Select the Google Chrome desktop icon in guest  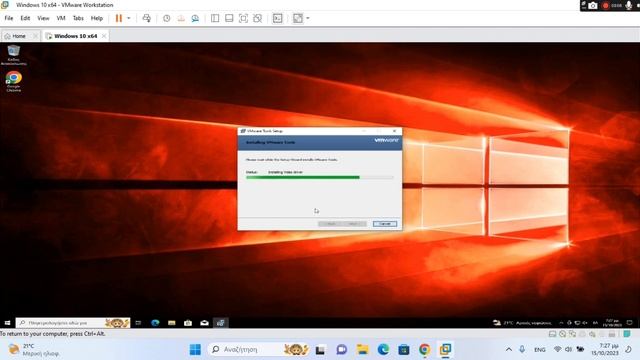coord(13,81)
